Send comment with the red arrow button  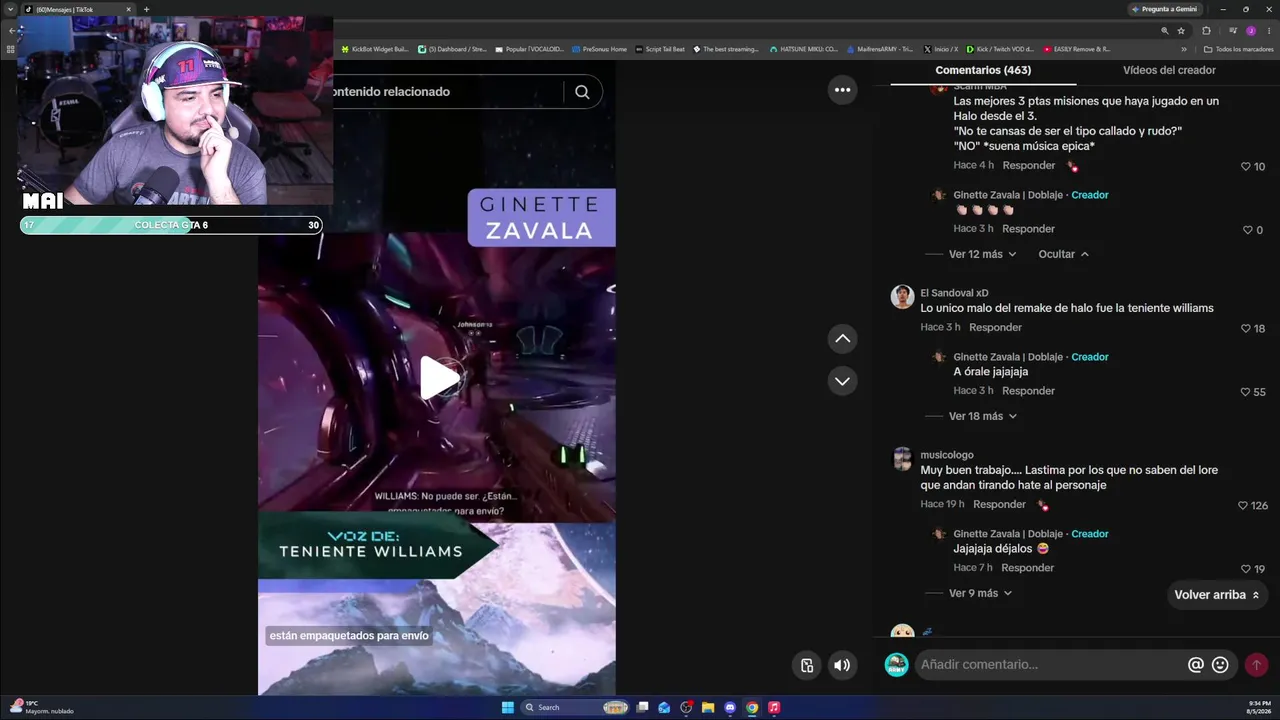[1256, 665]
